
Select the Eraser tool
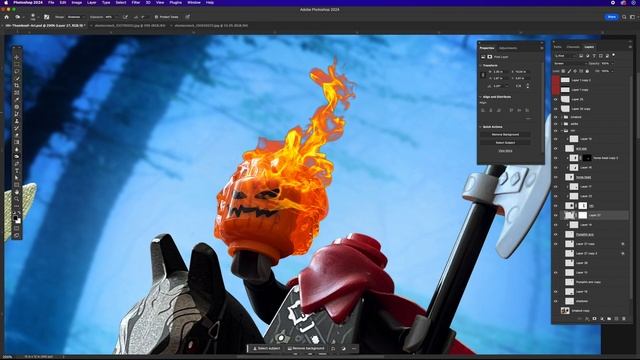16,135
